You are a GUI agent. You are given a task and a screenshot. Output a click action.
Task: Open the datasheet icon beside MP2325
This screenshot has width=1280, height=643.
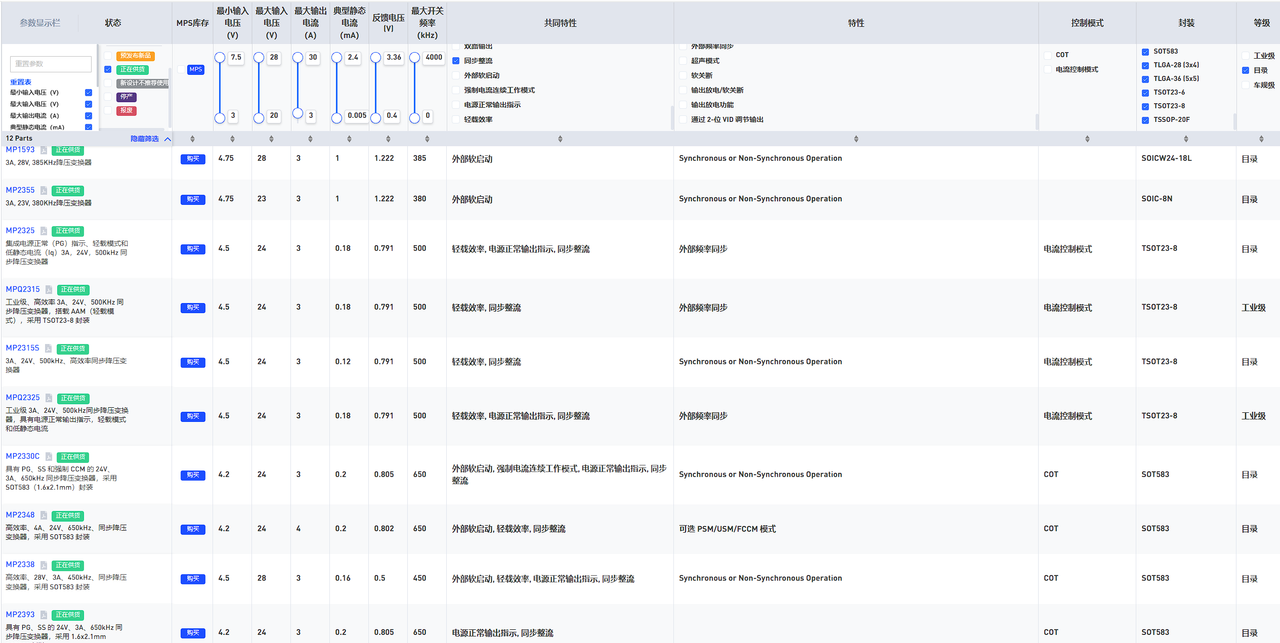pos(43,231)
